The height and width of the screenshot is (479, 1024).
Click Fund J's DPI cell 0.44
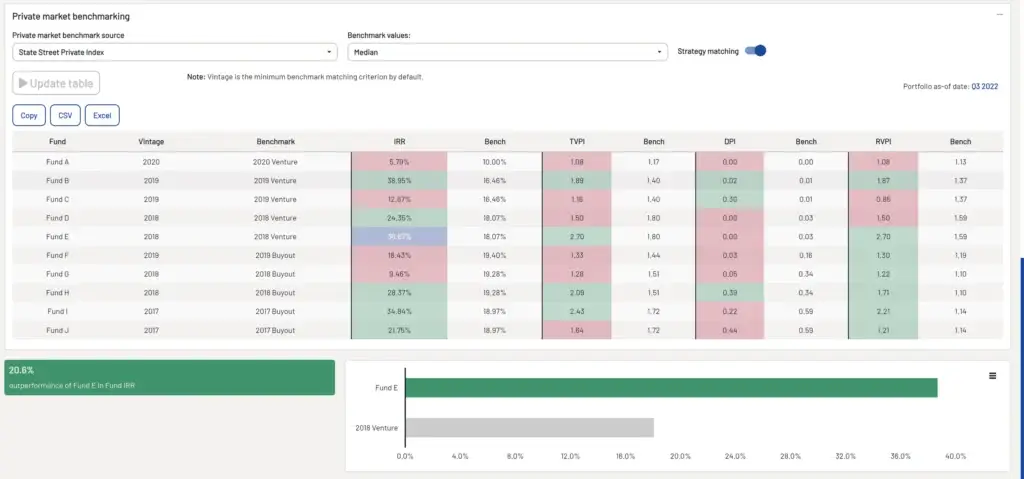click(x=729, y=331)
